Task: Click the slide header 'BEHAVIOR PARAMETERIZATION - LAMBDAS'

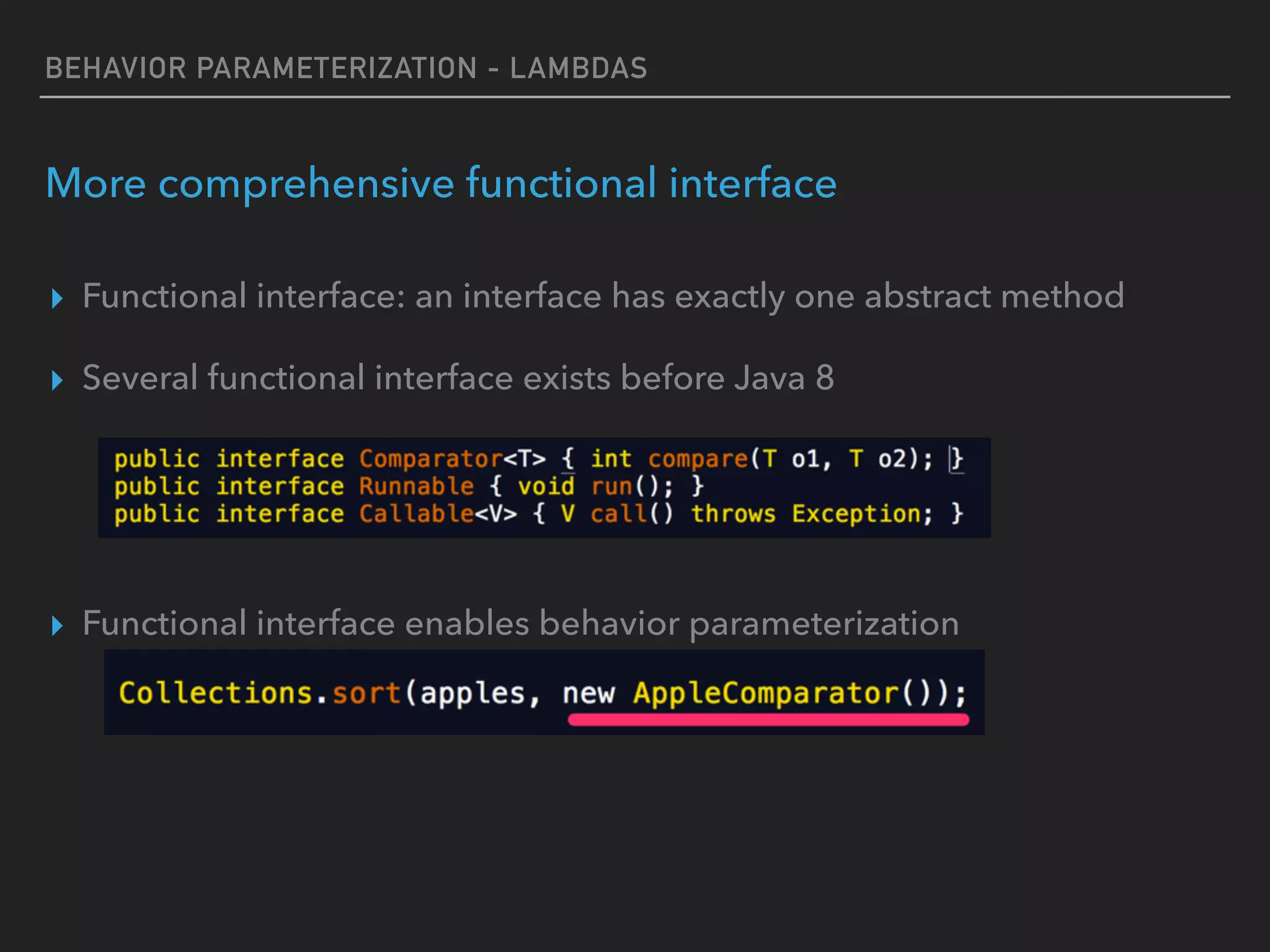Action: pyautogui.click(x=346, y=68)
